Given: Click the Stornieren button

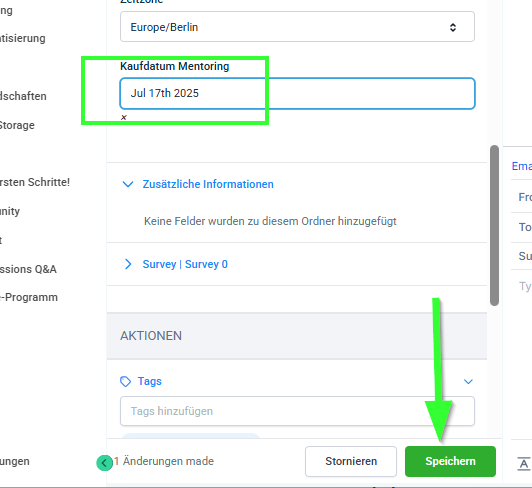Looking at the screenshot, I should coord(351,462).
